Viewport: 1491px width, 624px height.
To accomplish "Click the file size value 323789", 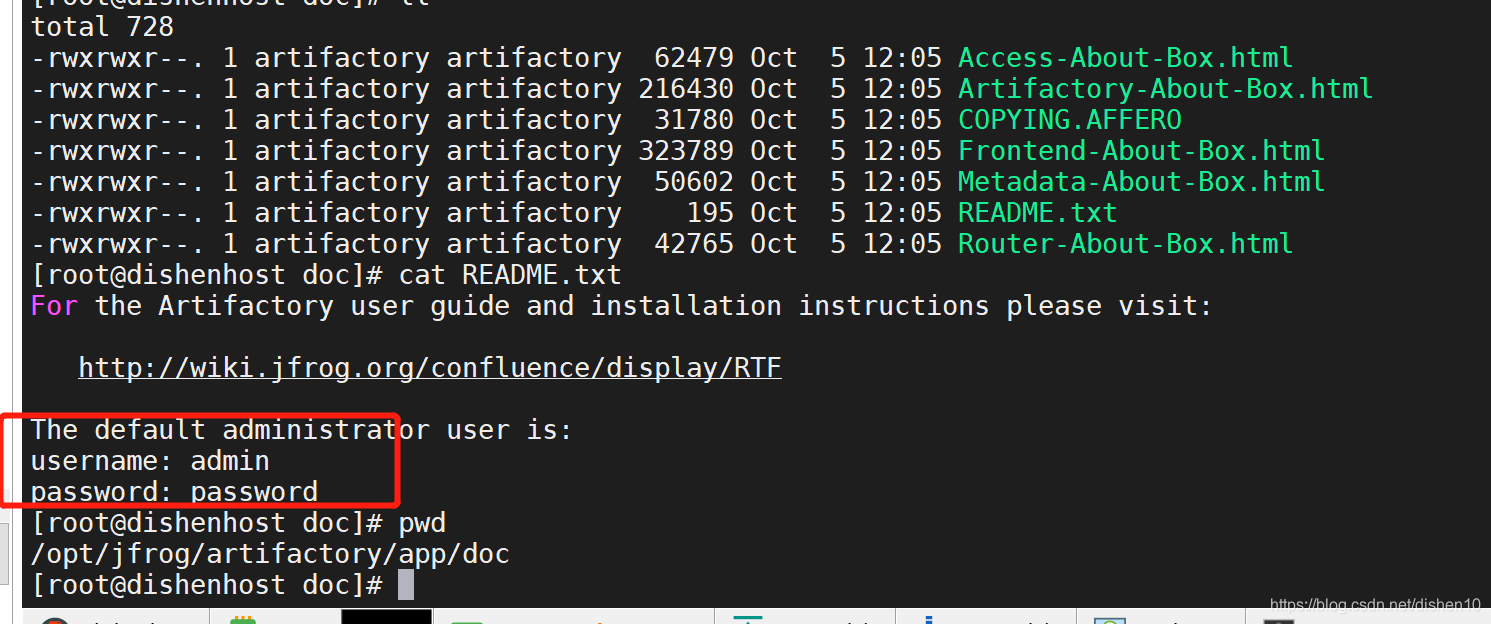I will [685, 151].
